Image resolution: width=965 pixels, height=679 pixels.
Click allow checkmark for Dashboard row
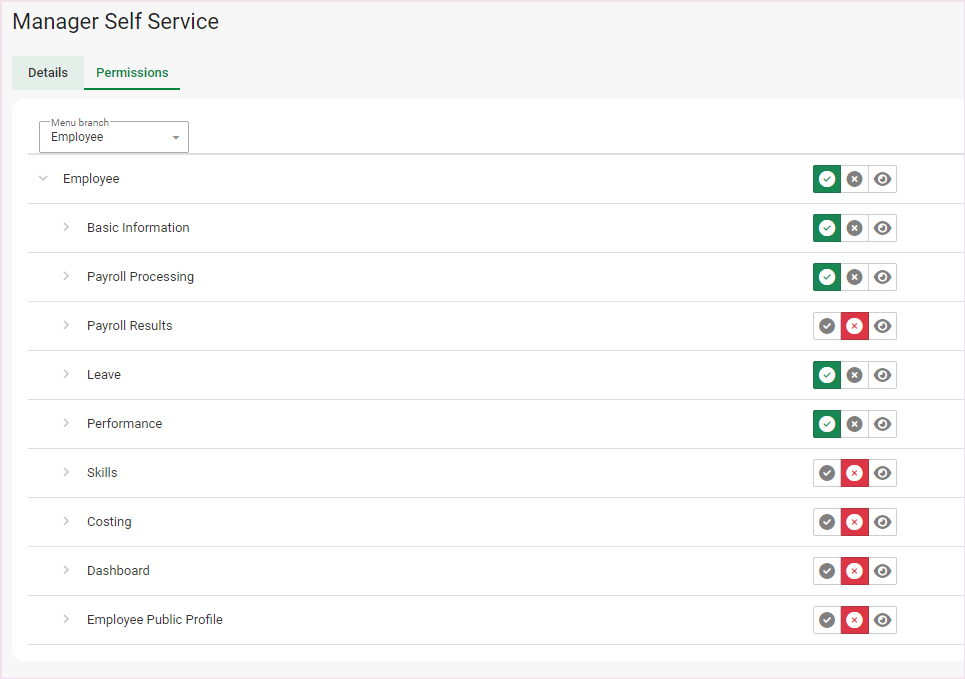click(827, 571)
